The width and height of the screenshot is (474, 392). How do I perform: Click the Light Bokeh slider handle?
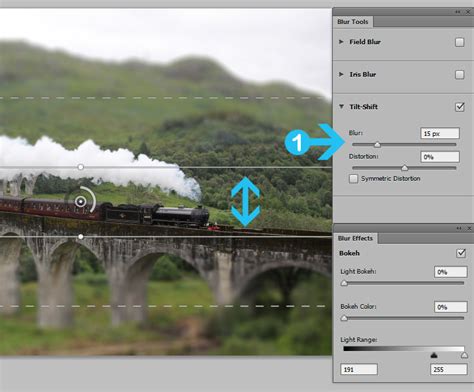click(344, 283)
